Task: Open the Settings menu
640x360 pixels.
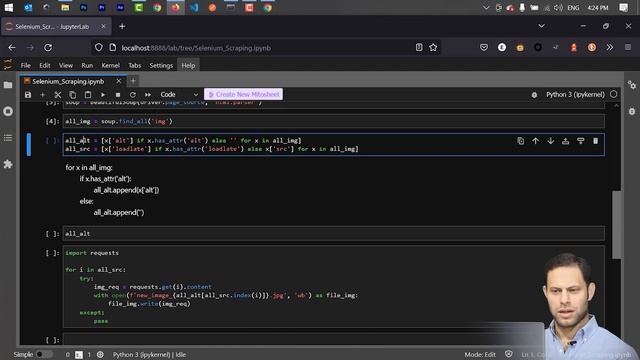Action: click(161, 65)
